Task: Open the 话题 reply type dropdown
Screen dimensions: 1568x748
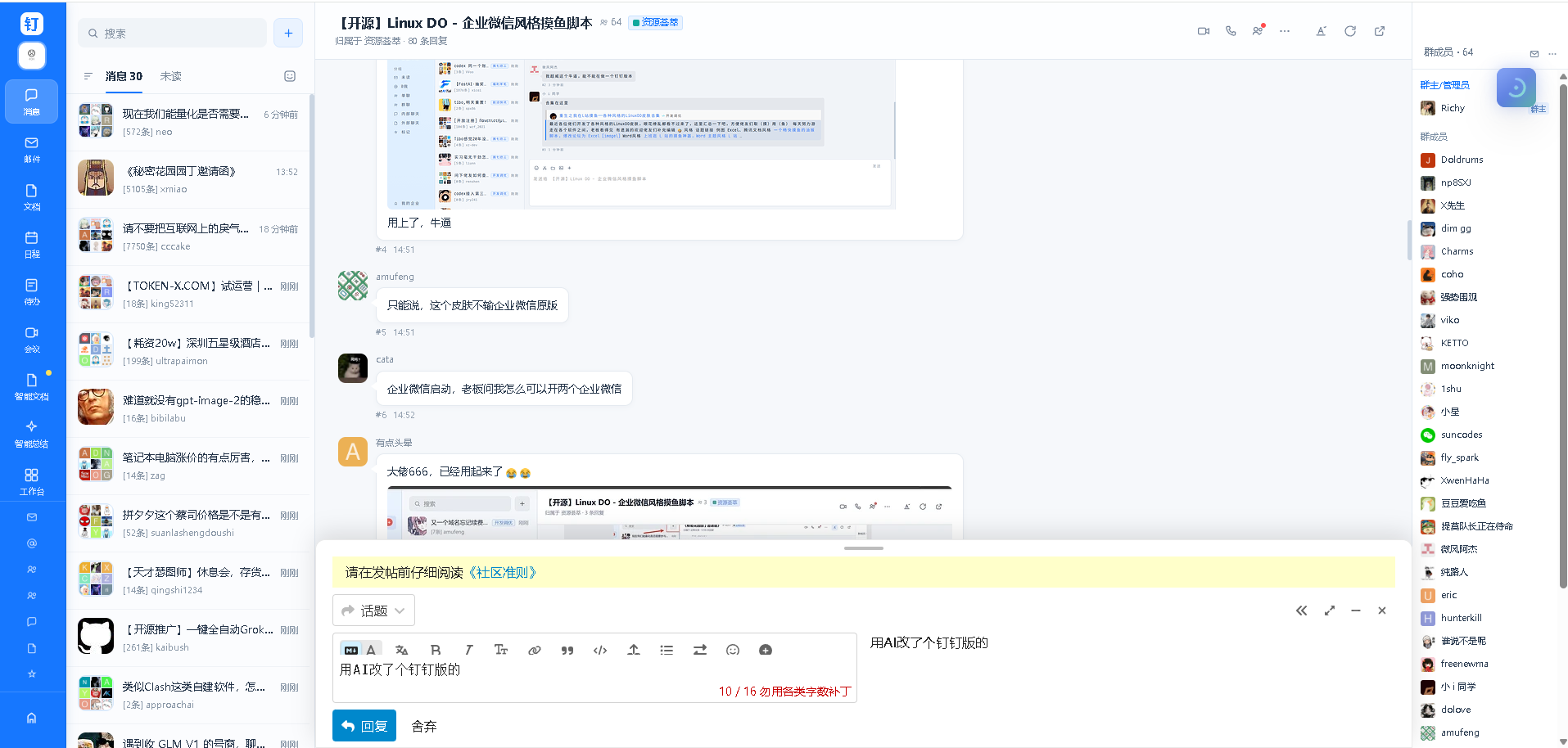Action: [x=373, y=611]
